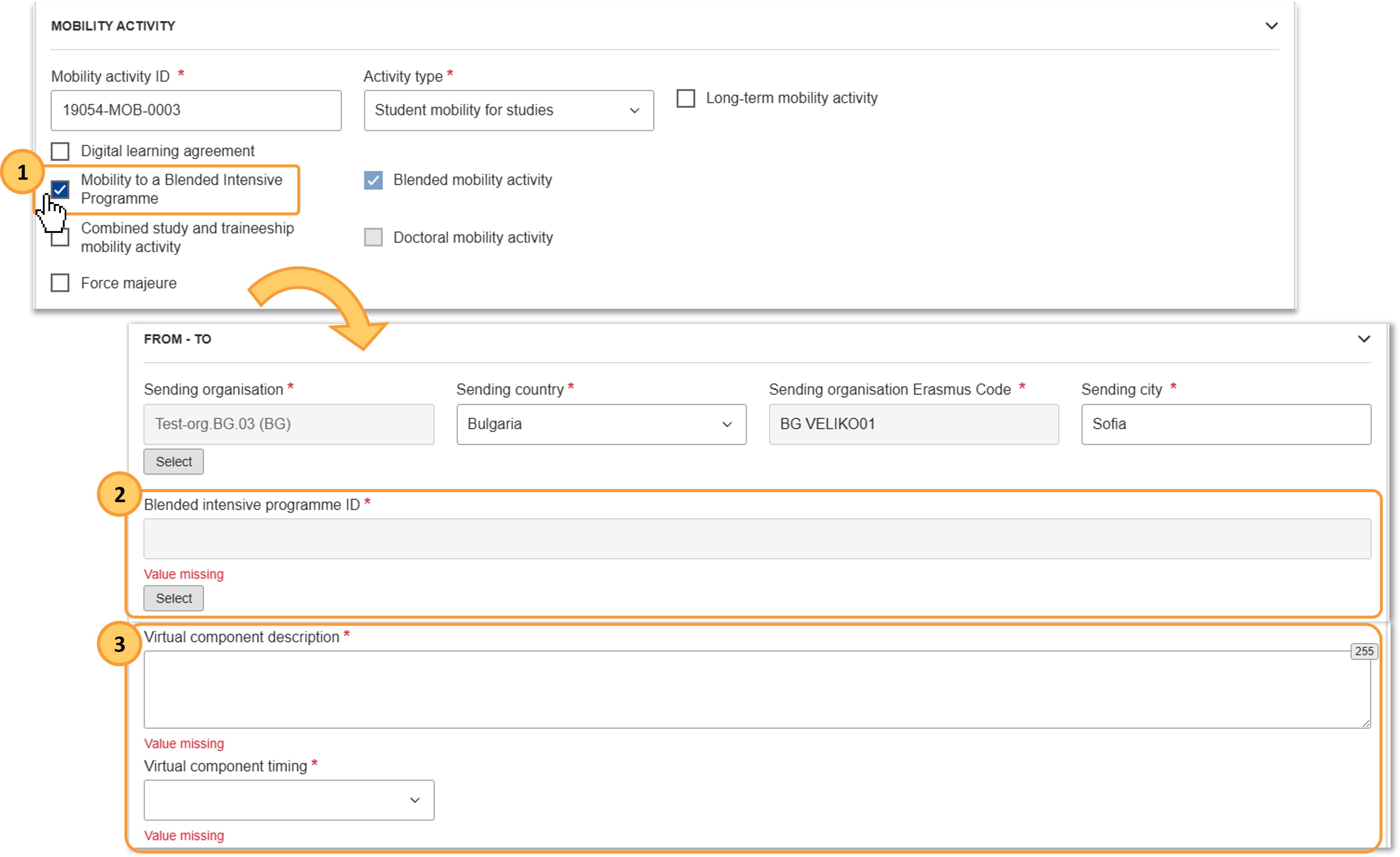Image resolution: width=1400 pixels, height=857 pixels.
Task: Check the Force majeure checkbox
Action: pos(60,283)
